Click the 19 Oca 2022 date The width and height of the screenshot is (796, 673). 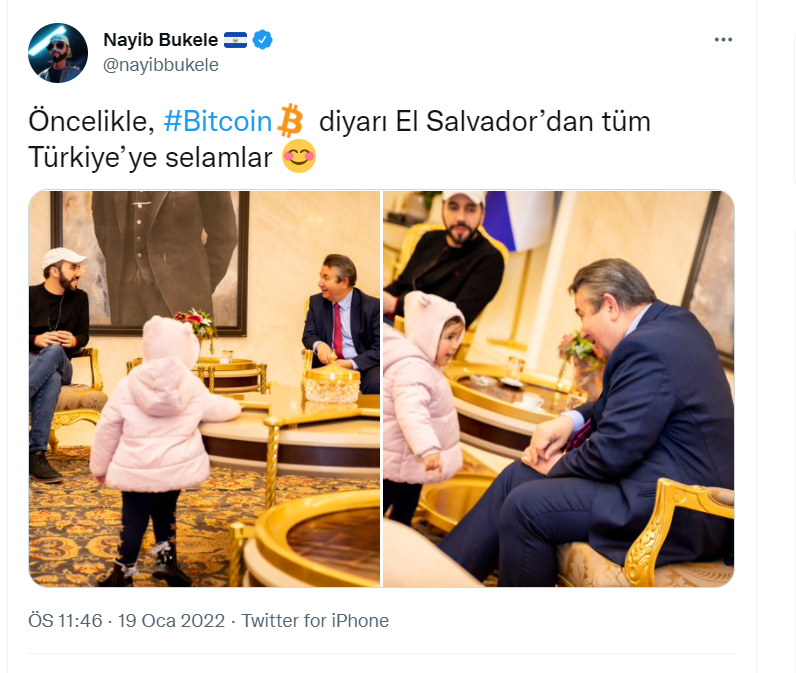[171, 621]
